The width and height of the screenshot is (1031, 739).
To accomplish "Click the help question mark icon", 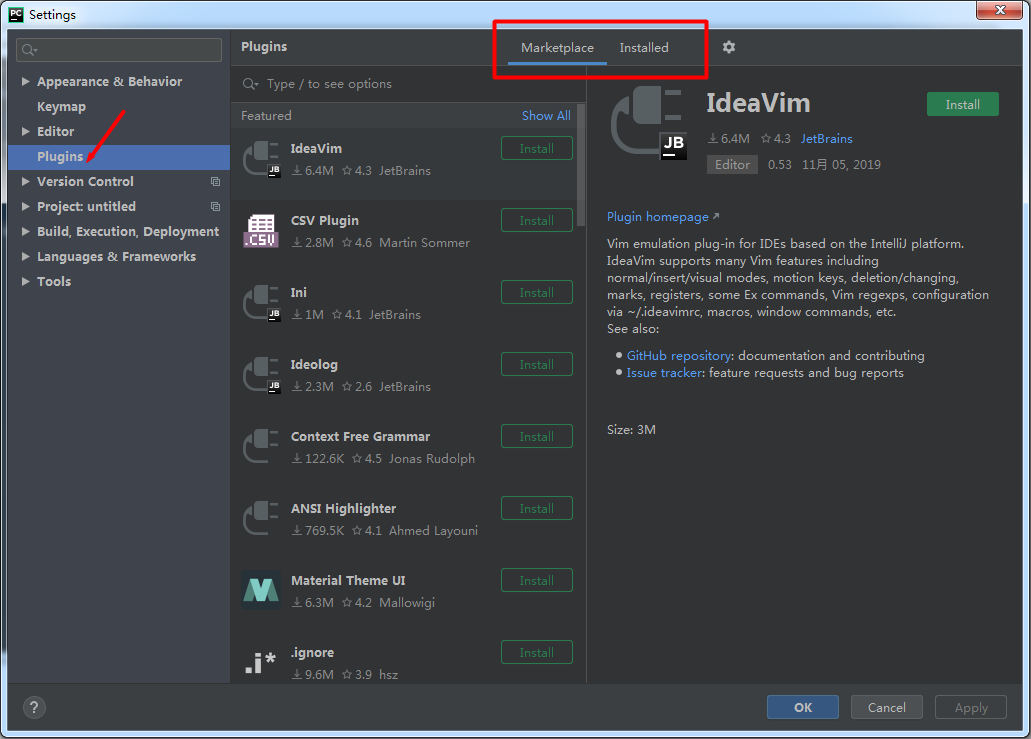I will pos(34,707).
